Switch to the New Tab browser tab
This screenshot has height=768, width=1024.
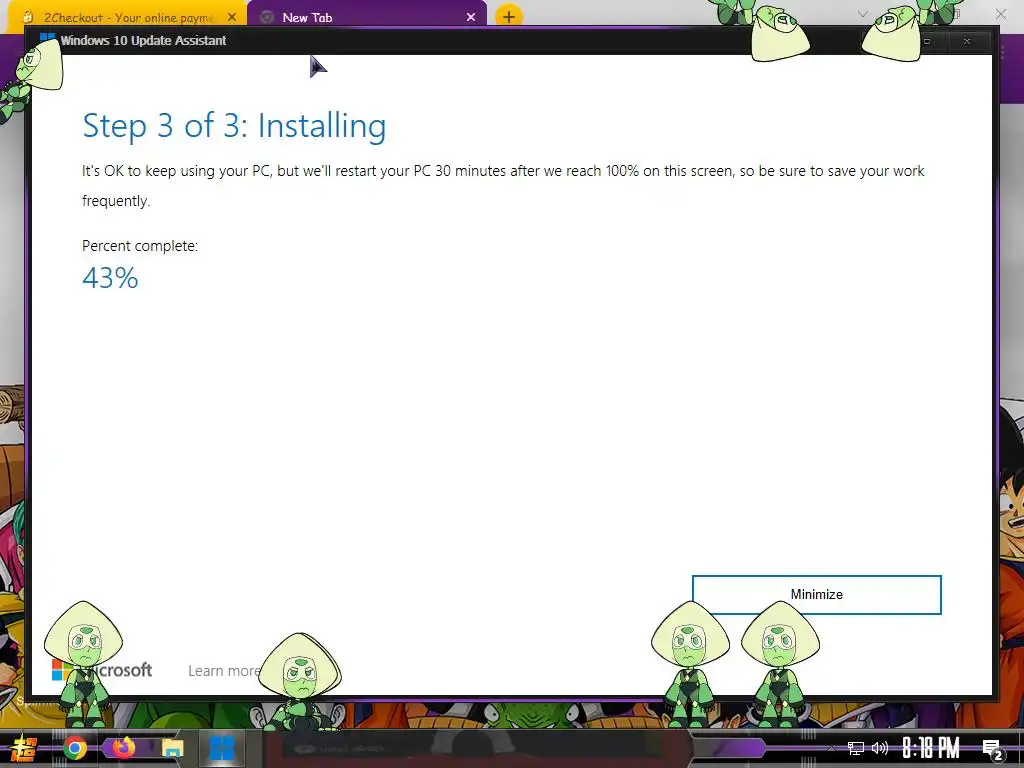[x=366, y=18]
